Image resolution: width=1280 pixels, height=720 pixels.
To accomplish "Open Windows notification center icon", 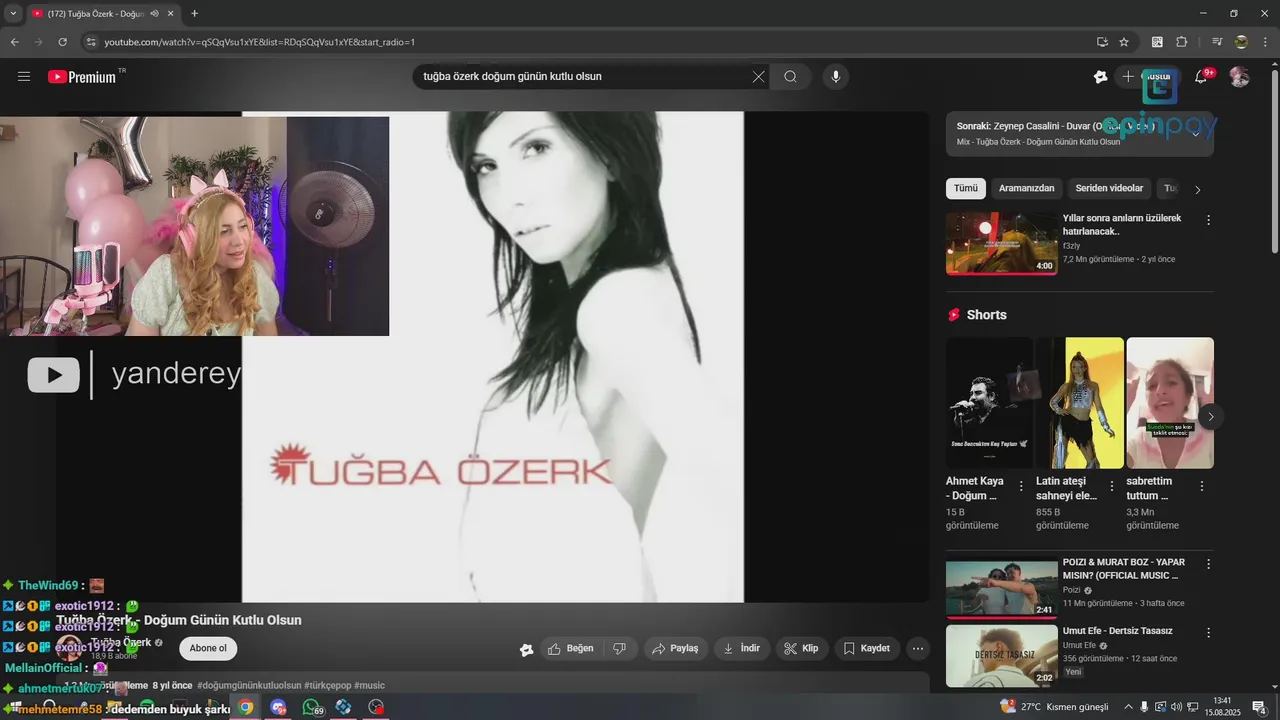I will pyautogui.click(x=1259, y=707).
